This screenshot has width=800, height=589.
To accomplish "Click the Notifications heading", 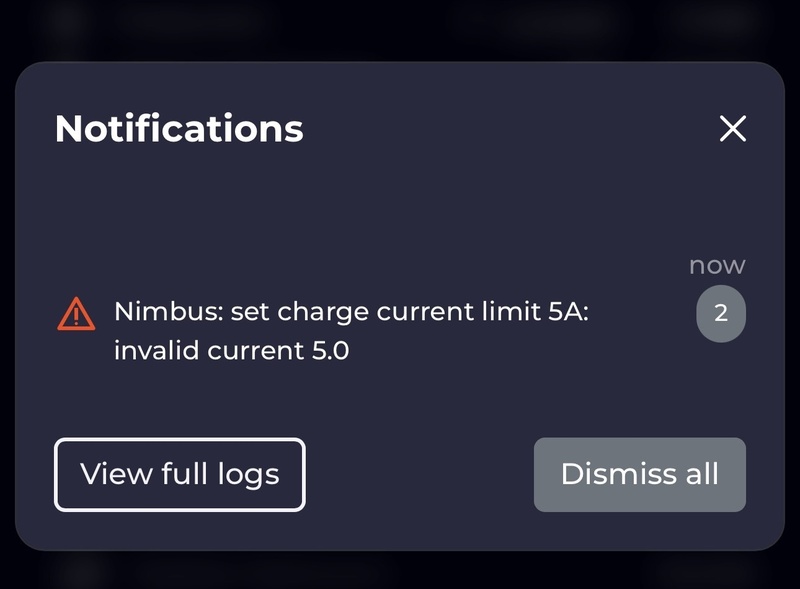I will (179, 128).
